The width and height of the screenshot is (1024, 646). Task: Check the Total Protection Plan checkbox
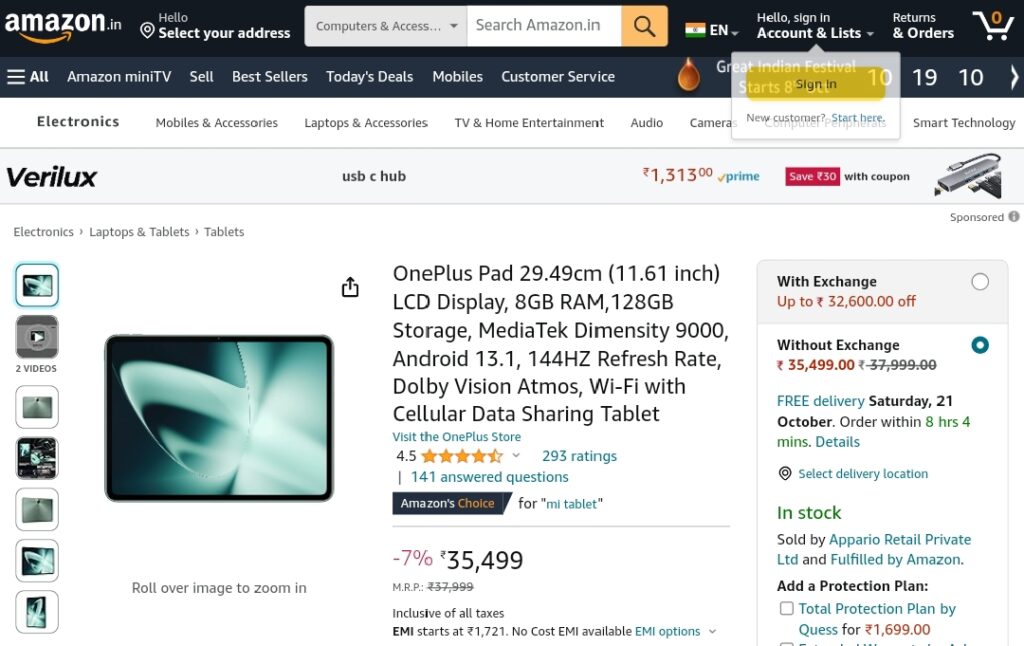(x=787, y=609)
